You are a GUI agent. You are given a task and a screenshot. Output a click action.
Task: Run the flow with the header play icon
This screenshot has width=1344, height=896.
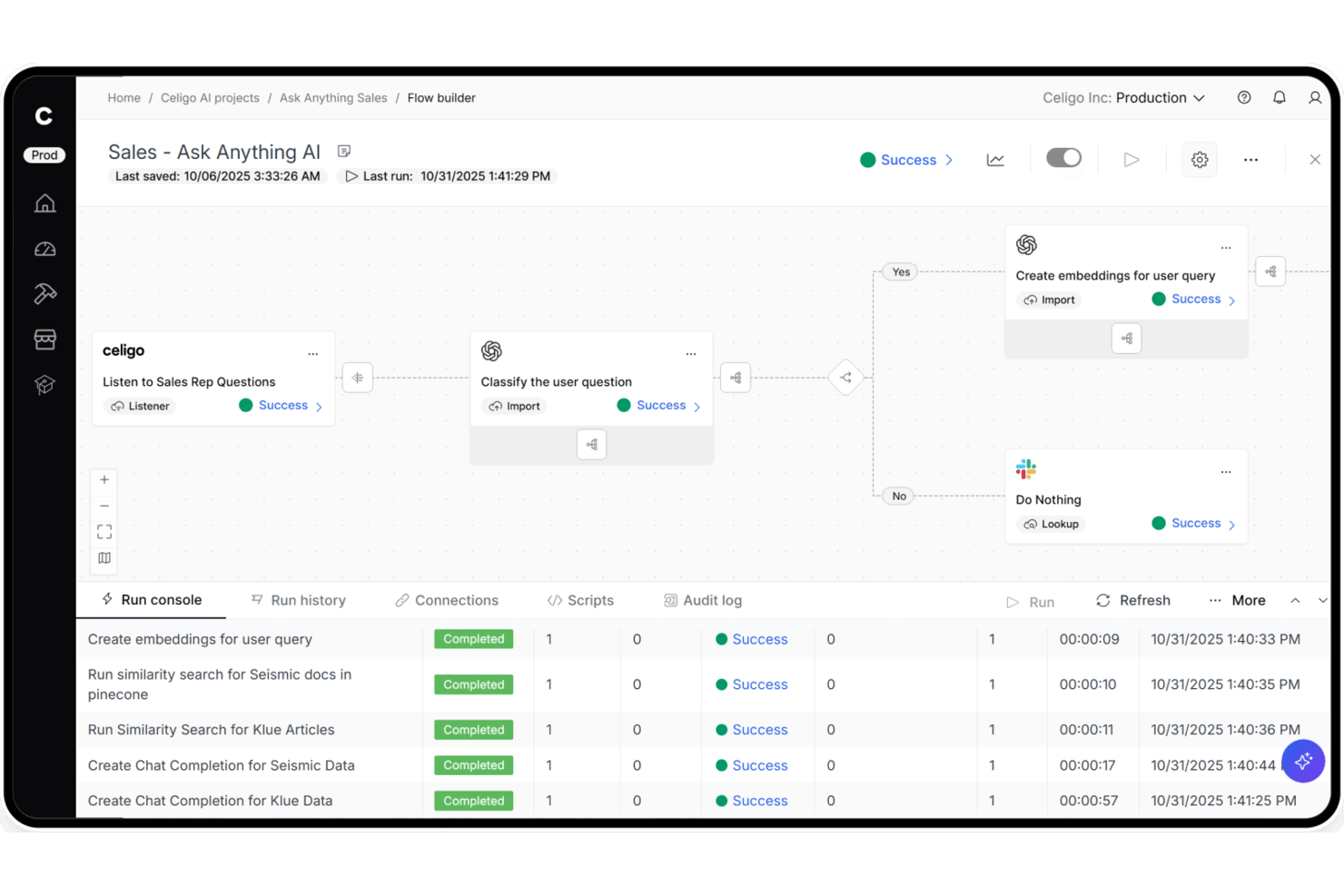[1132, 160]
